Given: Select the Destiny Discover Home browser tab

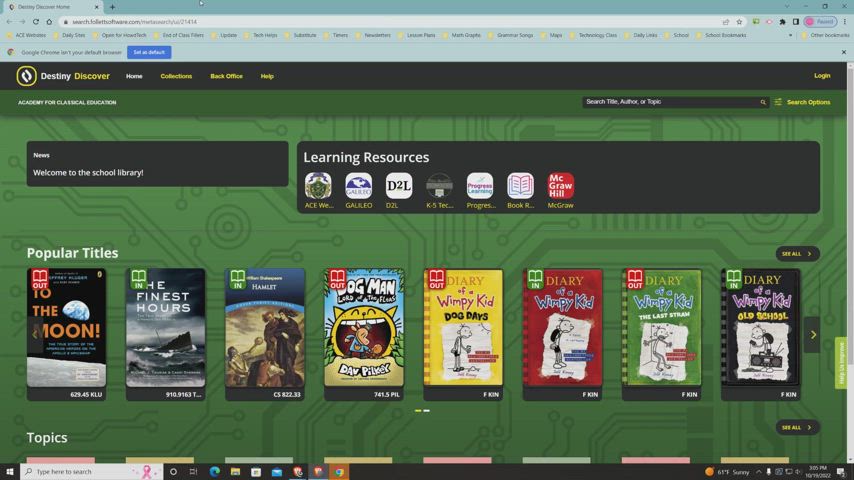Looking at the screenshot, I should pyautogui.click(x=53, y=7).
